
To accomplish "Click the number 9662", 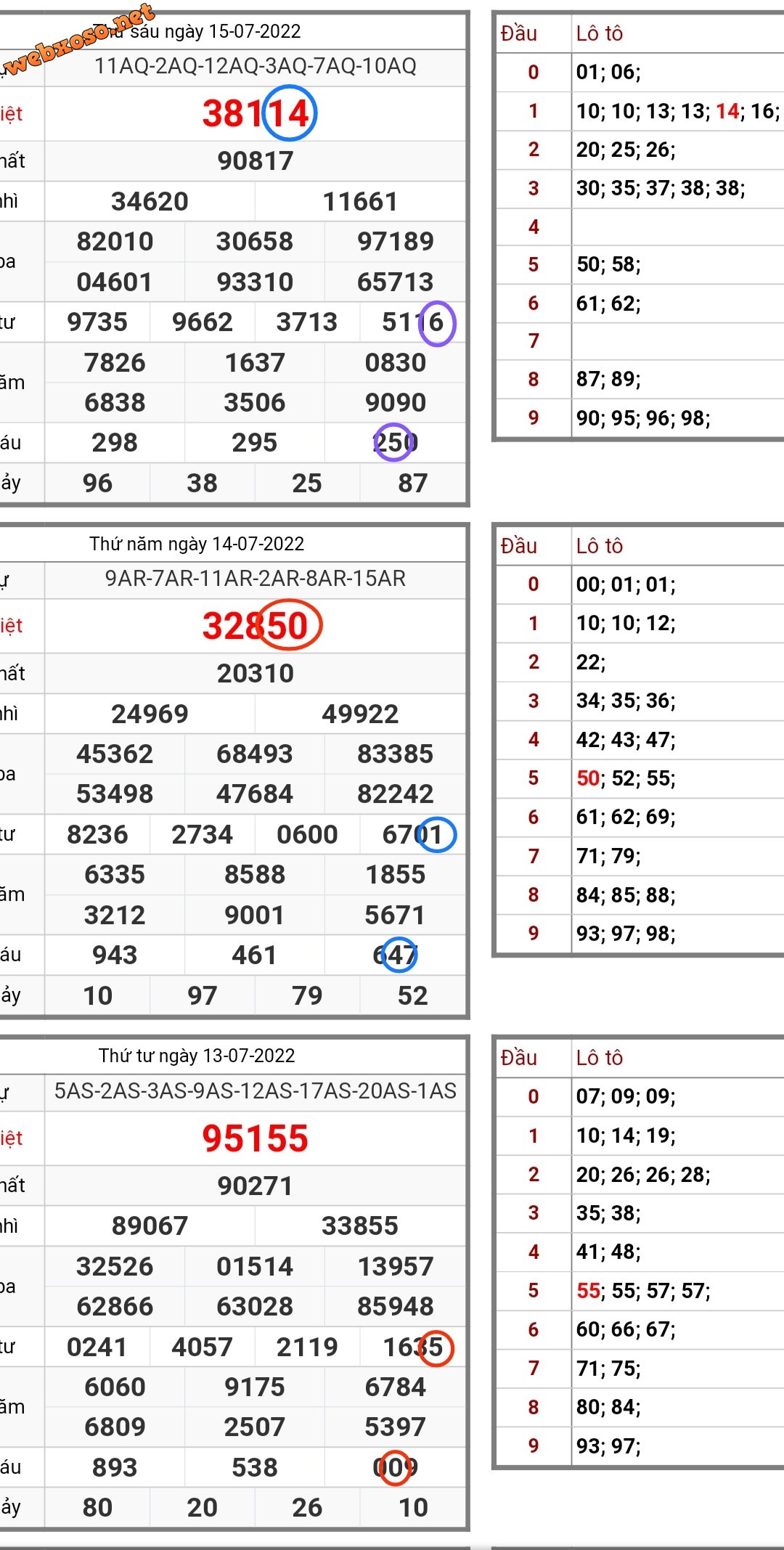I will click(x=203, y=322).
